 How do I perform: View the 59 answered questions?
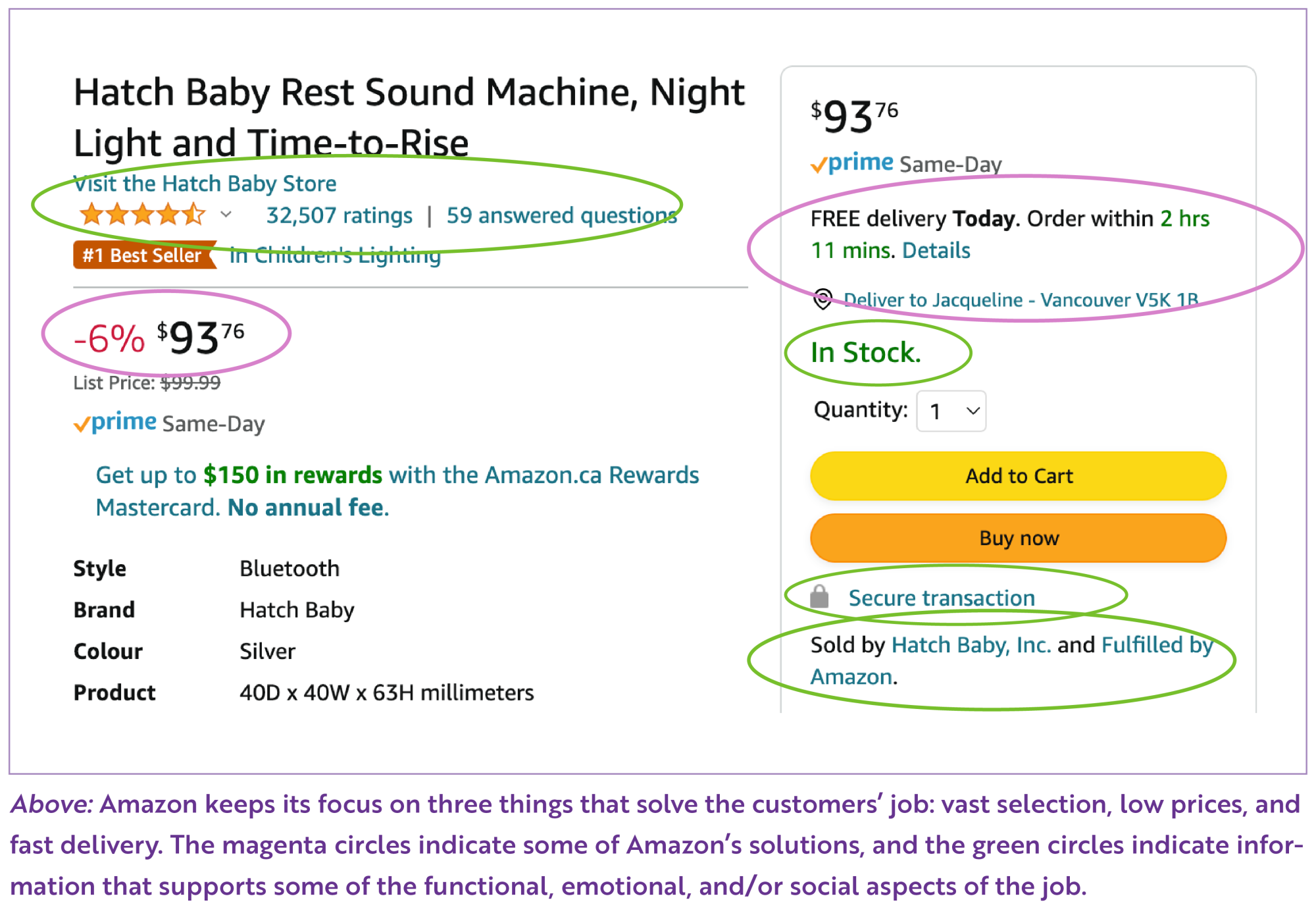pos(561,215)
